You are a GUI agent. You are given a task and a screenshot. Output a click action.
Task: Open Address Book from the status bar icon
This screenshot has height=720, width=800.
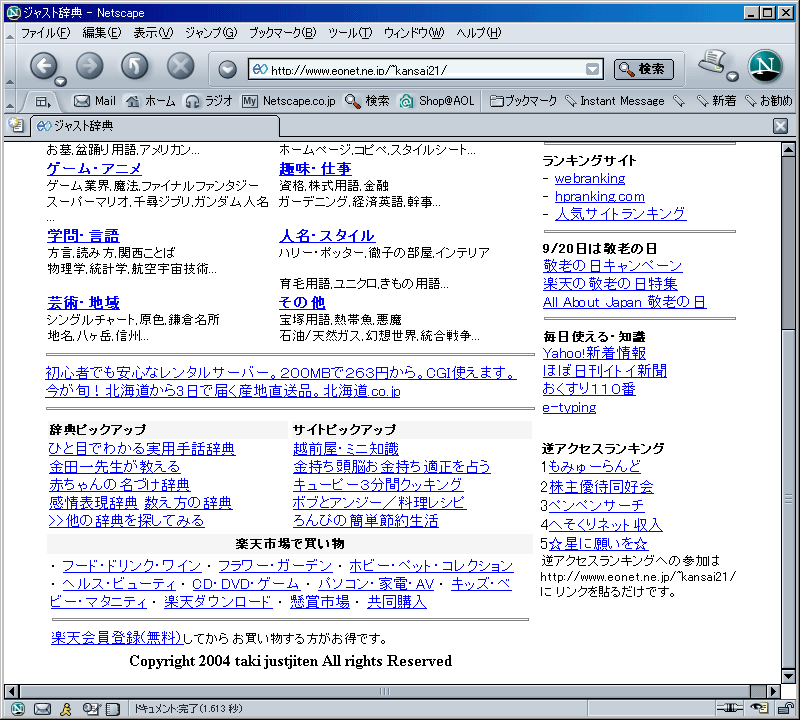pos(112,708)
